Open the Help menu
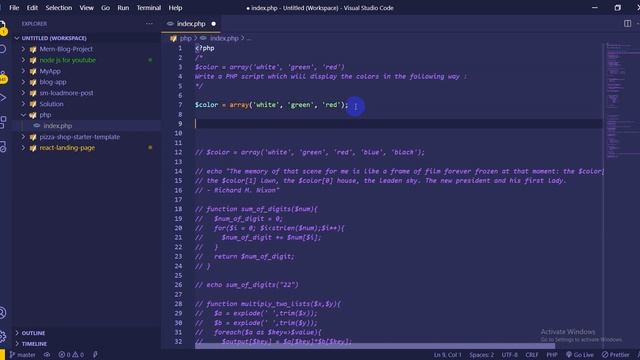Screen dimensions: 640x360 click(175, 8)
